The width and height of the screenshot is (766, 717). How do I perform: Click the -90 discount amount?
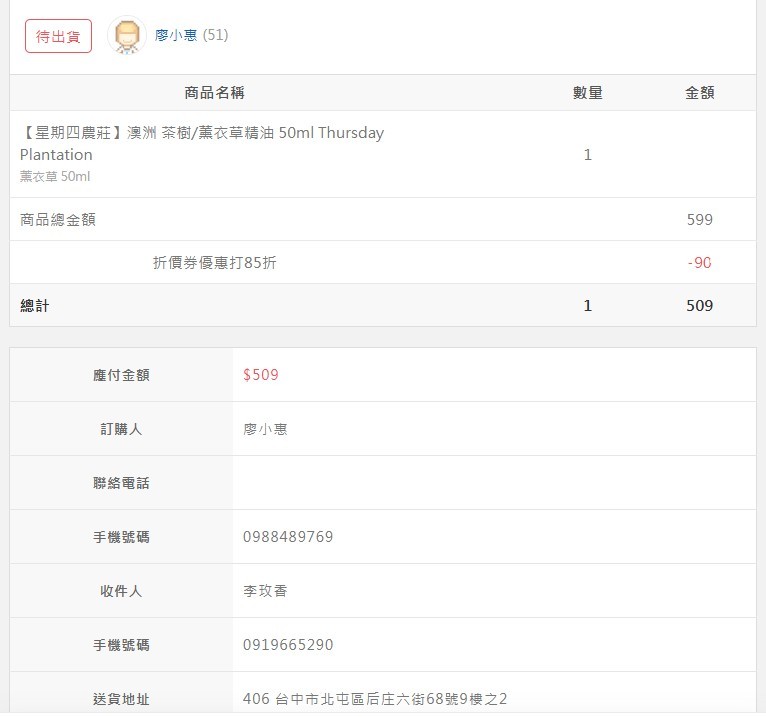pos(700,263)
